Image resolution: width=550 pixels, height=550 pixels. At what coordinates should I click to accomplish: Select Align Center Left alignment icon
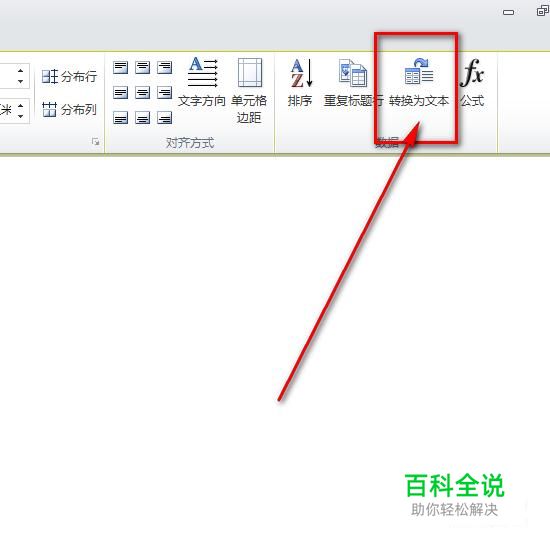120,93
